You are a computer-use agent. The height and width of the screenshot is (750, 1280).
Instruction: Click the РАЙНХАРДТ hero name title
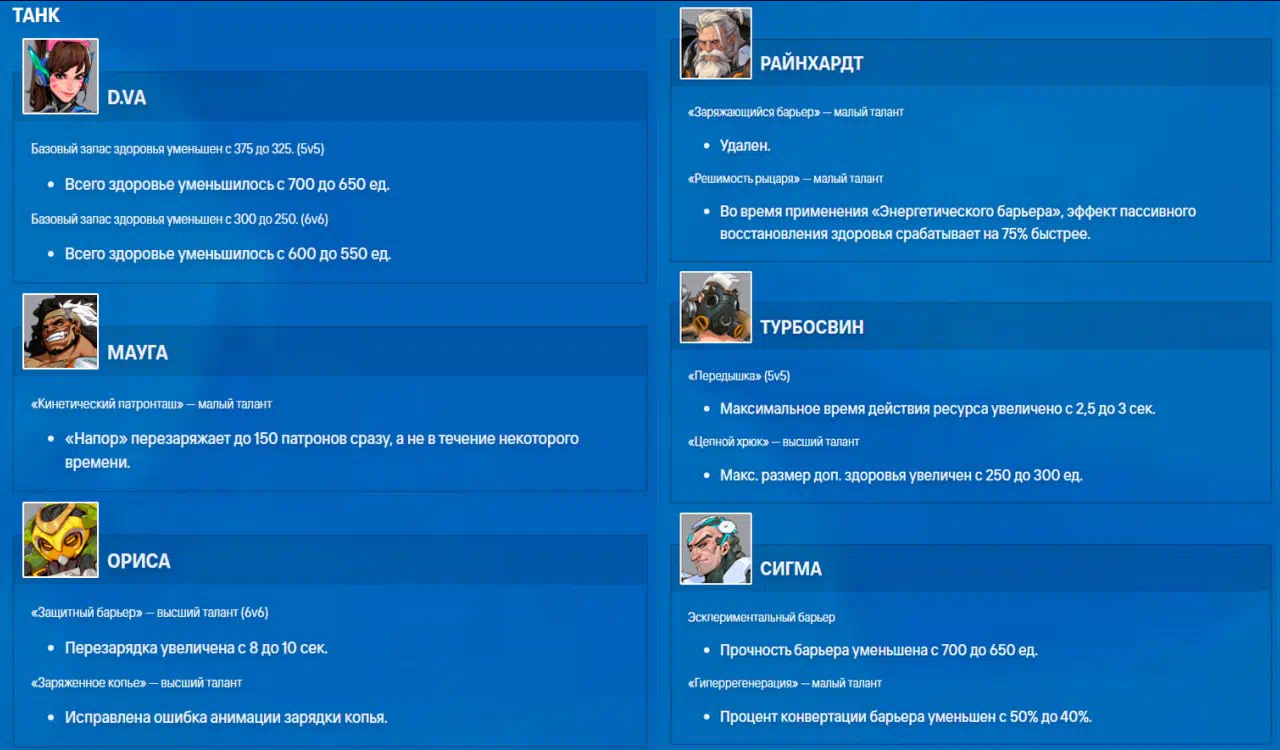[811, 64]
